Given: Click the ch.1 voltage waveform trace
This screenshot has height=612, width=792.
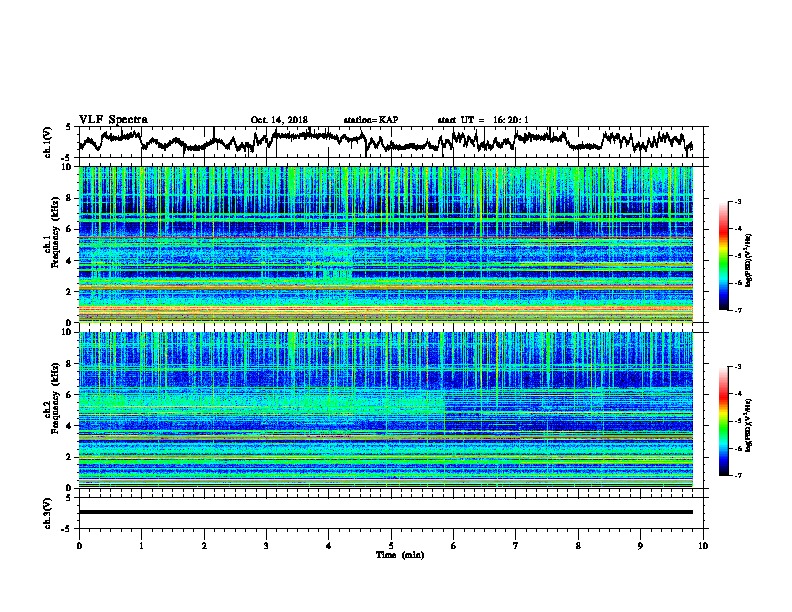Looking at the screenshot, I should pos(385,141).
